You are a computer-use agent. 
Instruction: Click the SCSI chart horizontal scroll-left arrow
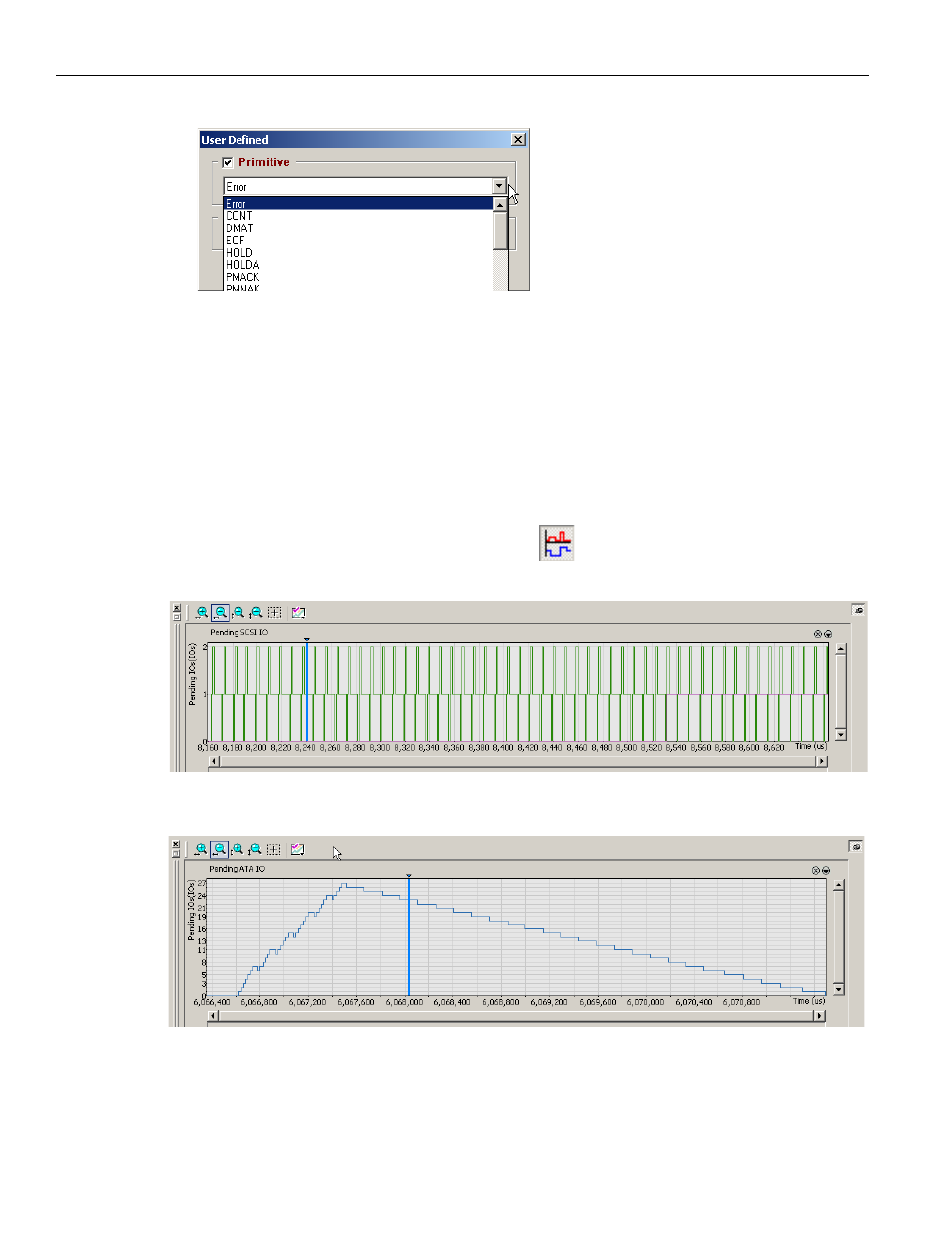[x=214, y=761]
